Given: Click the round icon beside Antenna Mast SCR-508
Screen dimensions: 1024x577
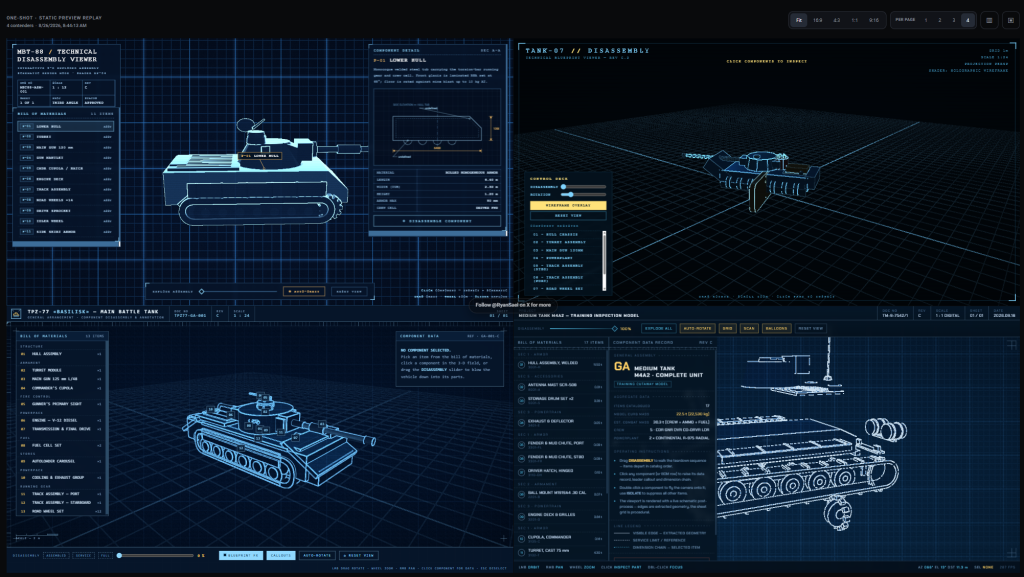Looking at the screenshot, I should (522, 387).
